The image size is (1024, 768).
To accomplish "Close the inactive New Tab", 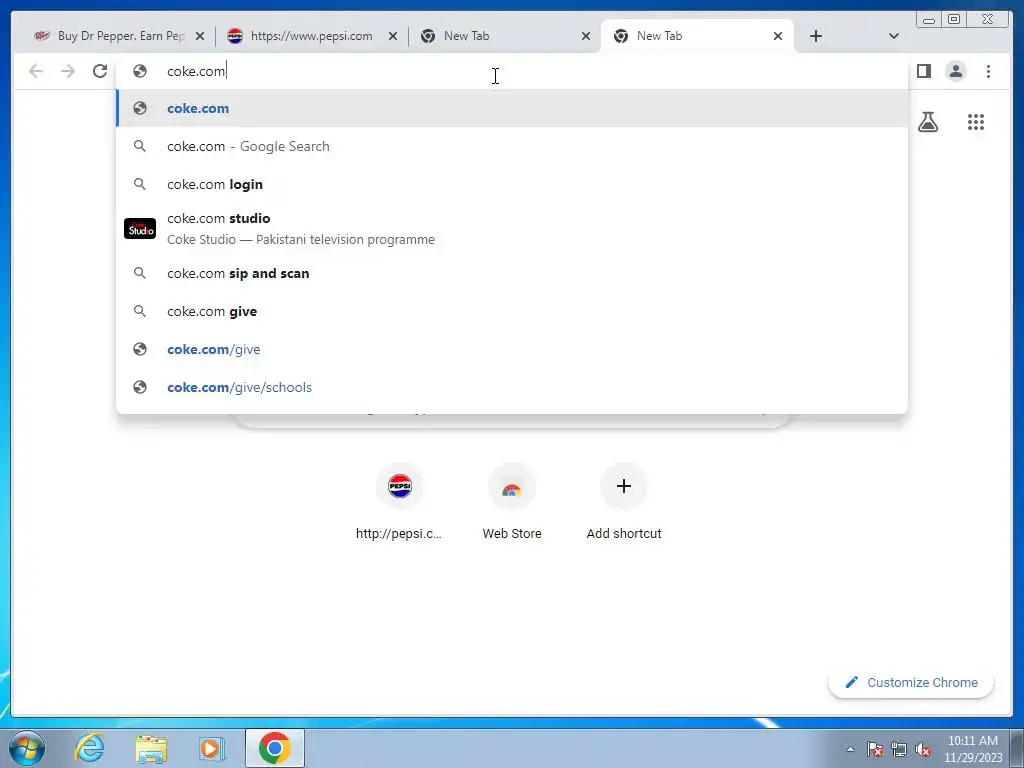I will click(x=586, y=36).
